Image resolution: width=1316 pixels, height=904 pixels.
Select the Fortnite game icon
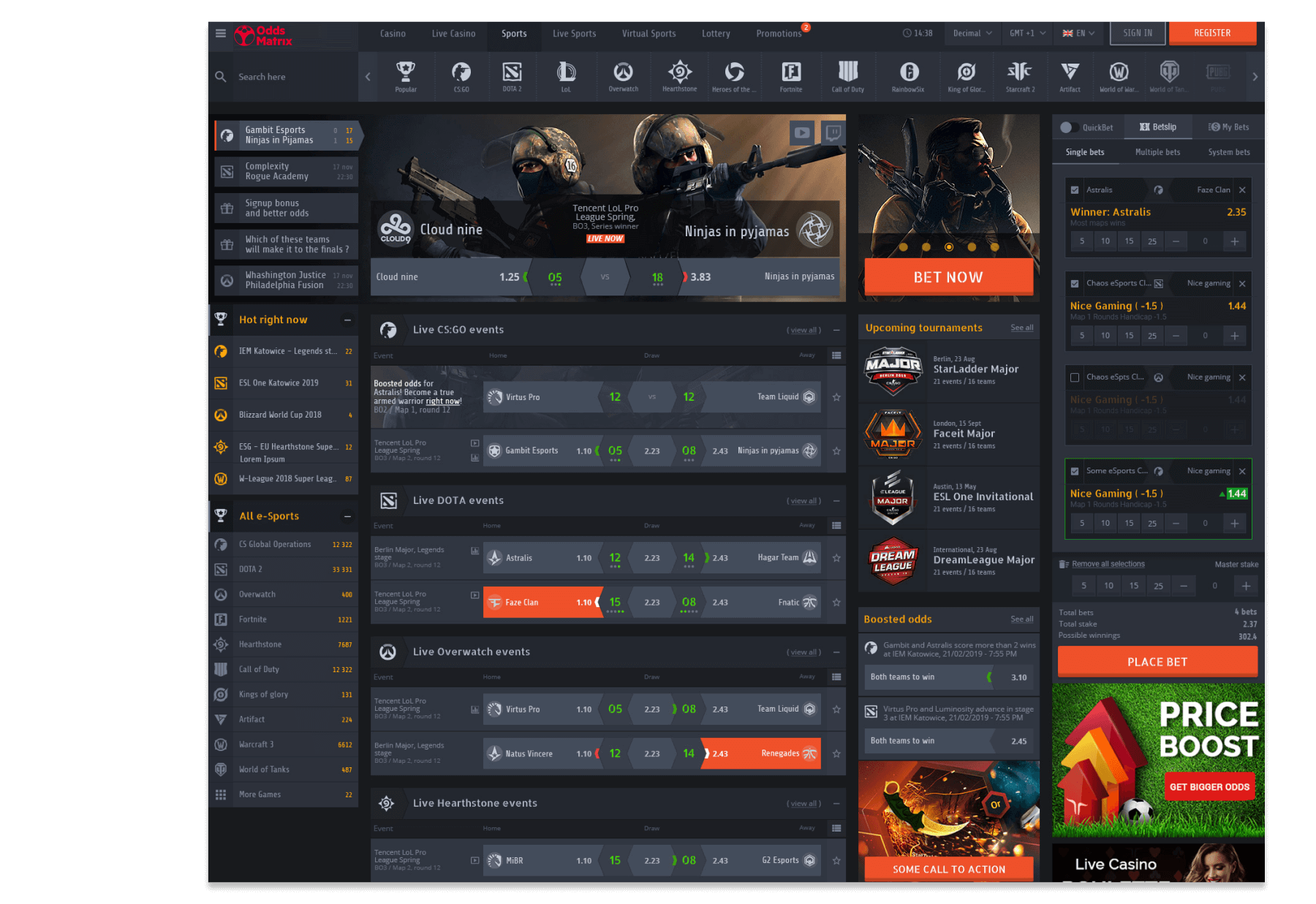click(x=791, y=76)
